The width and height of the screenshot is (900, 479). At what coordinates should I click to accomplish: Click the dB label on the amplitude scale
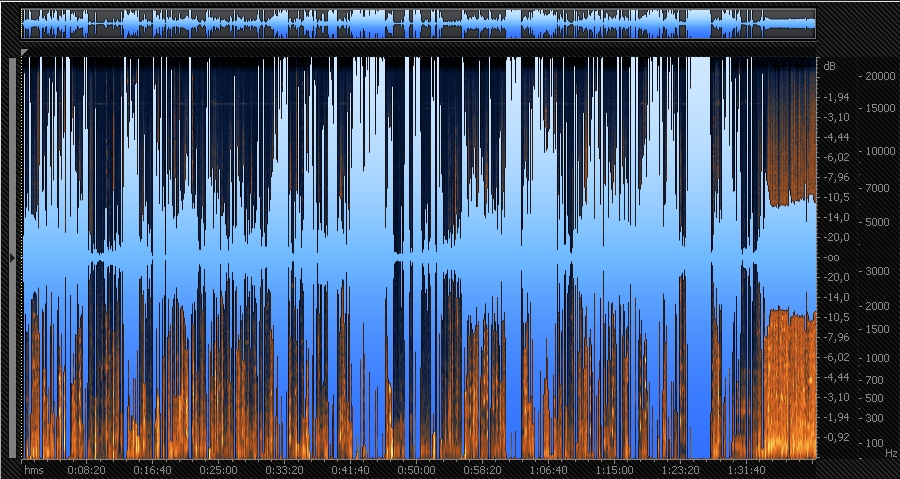(x=829, y=66)
